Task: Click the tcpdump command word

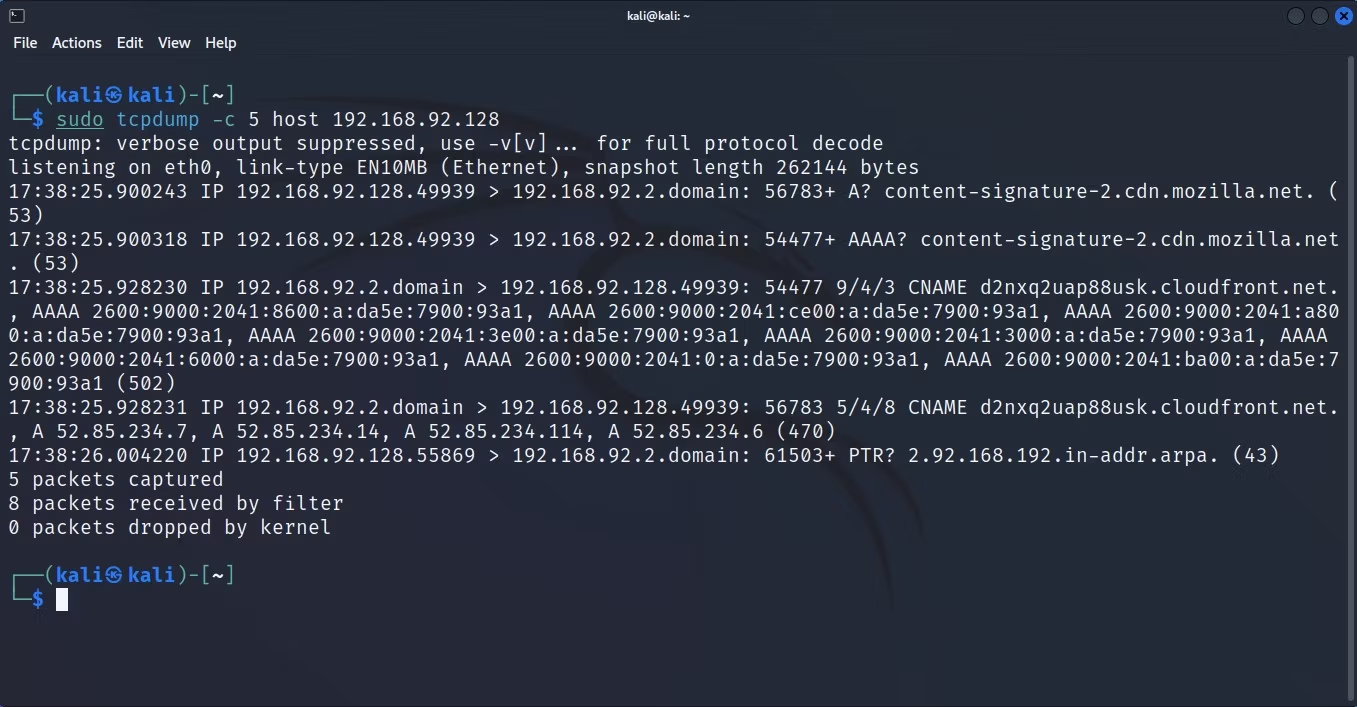Action: click(158, 119)
